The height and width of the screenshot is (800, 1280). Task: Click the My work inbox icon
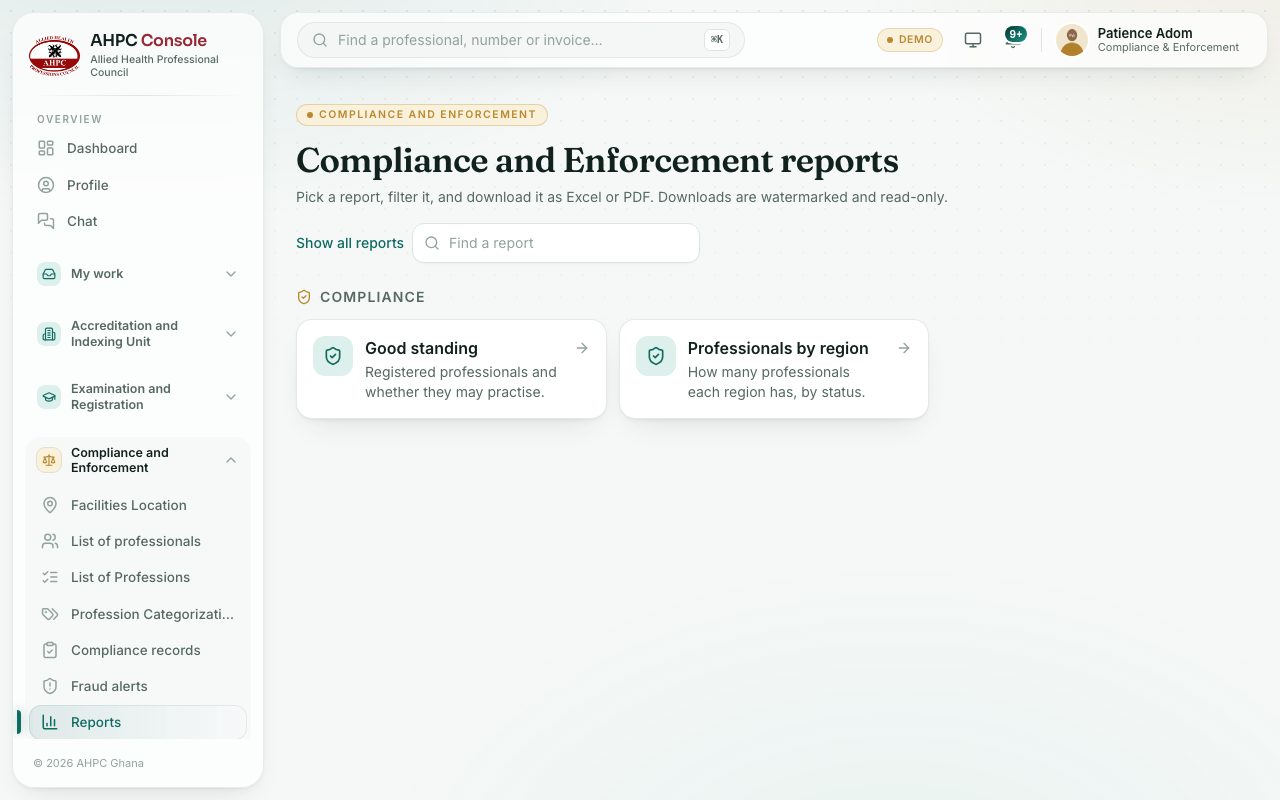click(49, 274)
